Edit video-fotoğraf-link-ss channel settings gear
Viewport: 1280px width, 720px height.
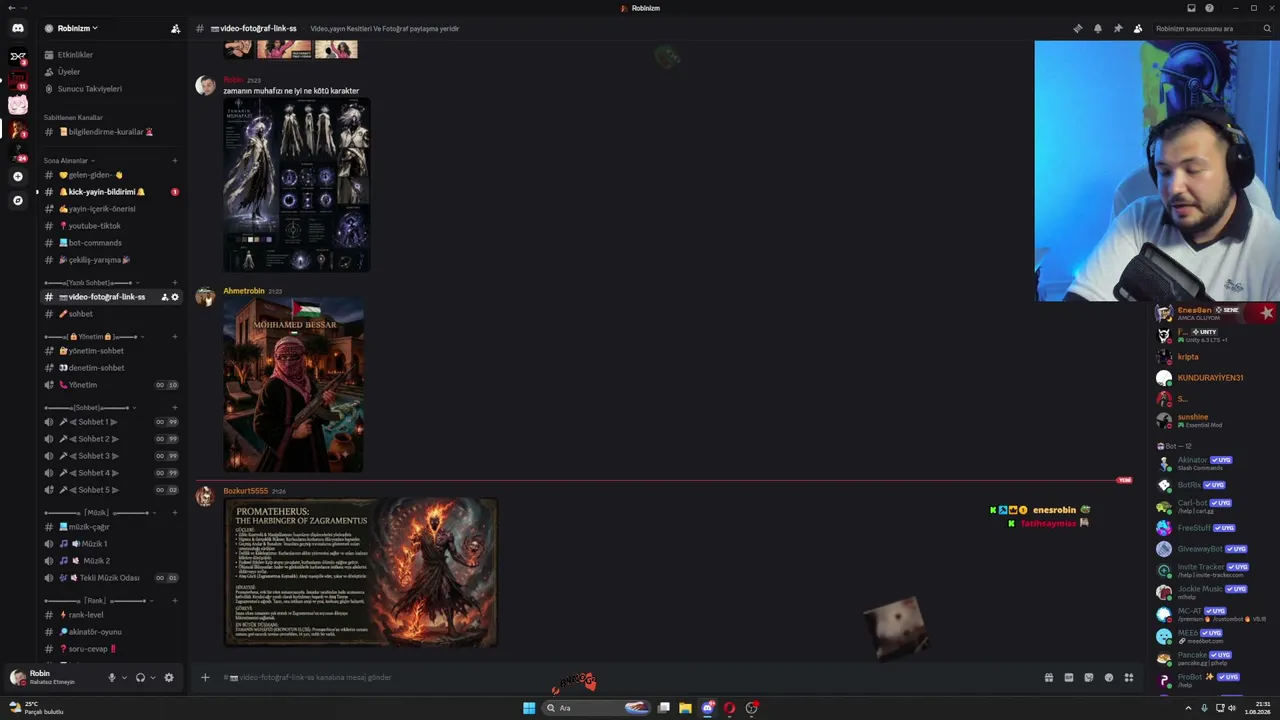click(x=175, y=297)
